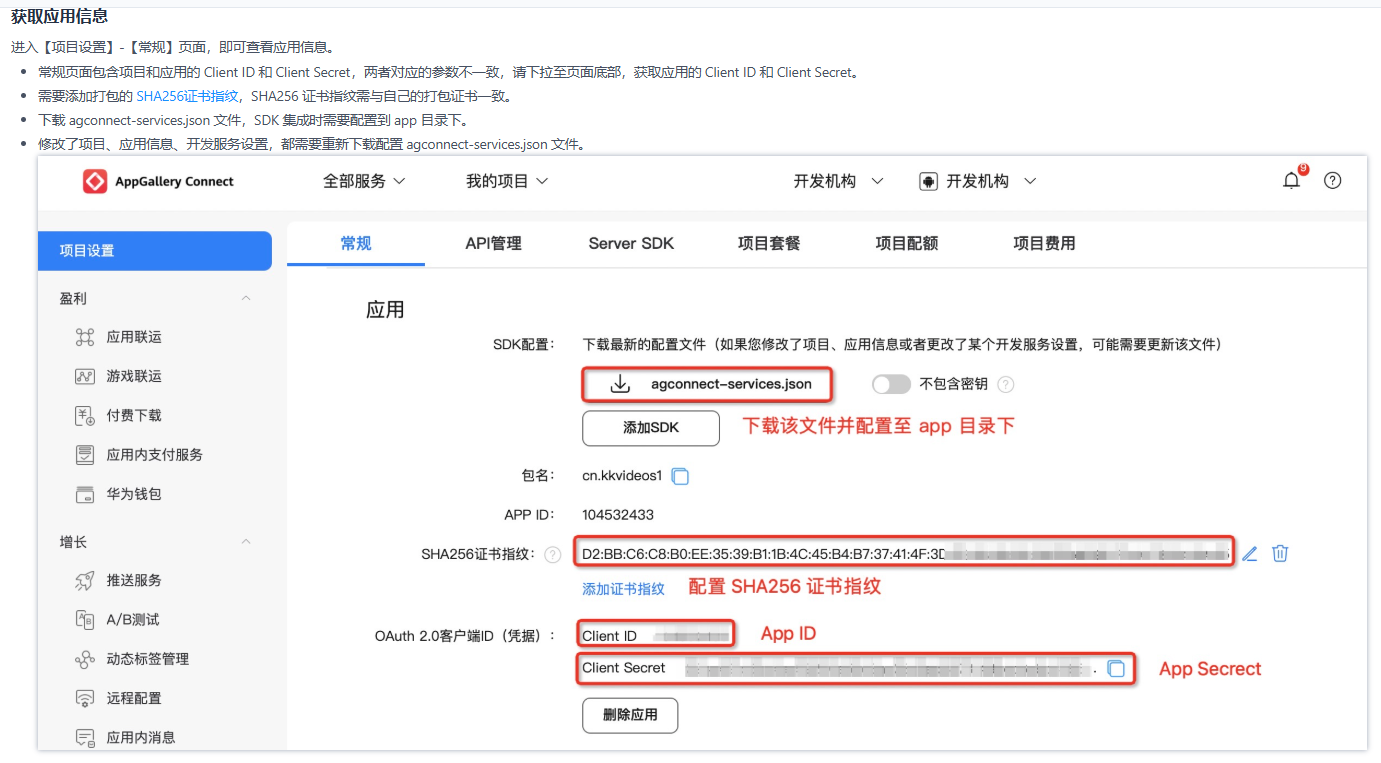Click the Client ID field
Image resolution: width=1381 pixels, height=763 pixels.
coord(656,634)
